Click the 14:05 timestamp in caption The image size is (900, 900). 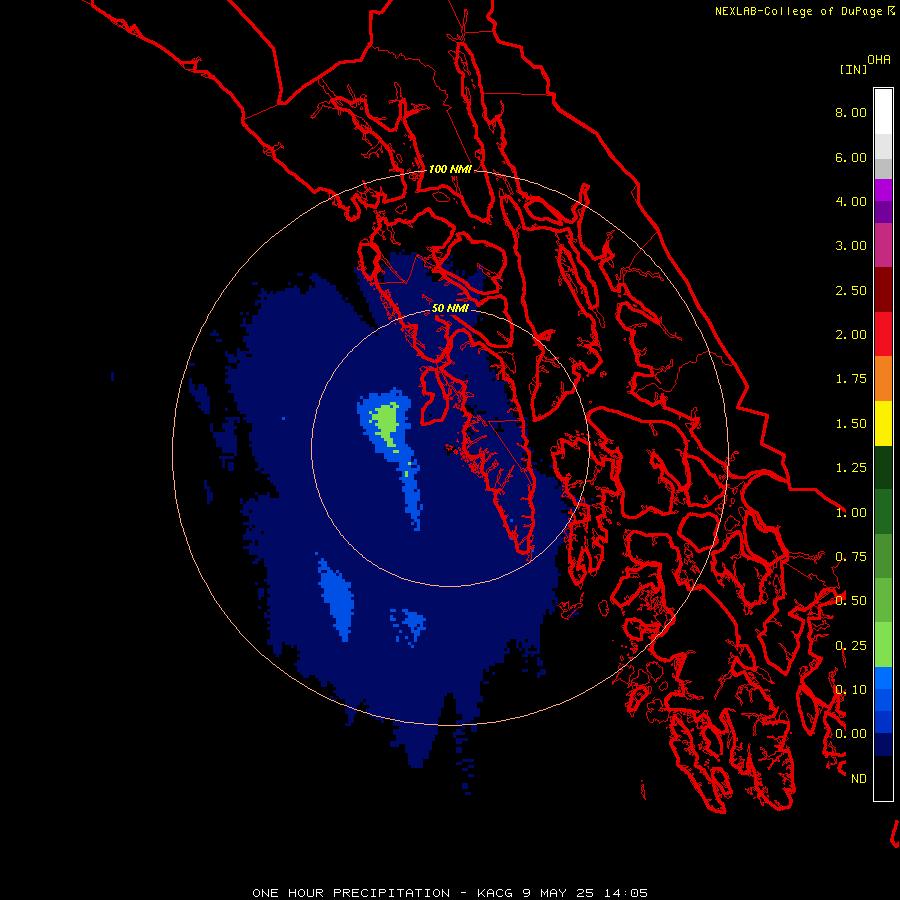pyautogui.click(x=626, y=893)
